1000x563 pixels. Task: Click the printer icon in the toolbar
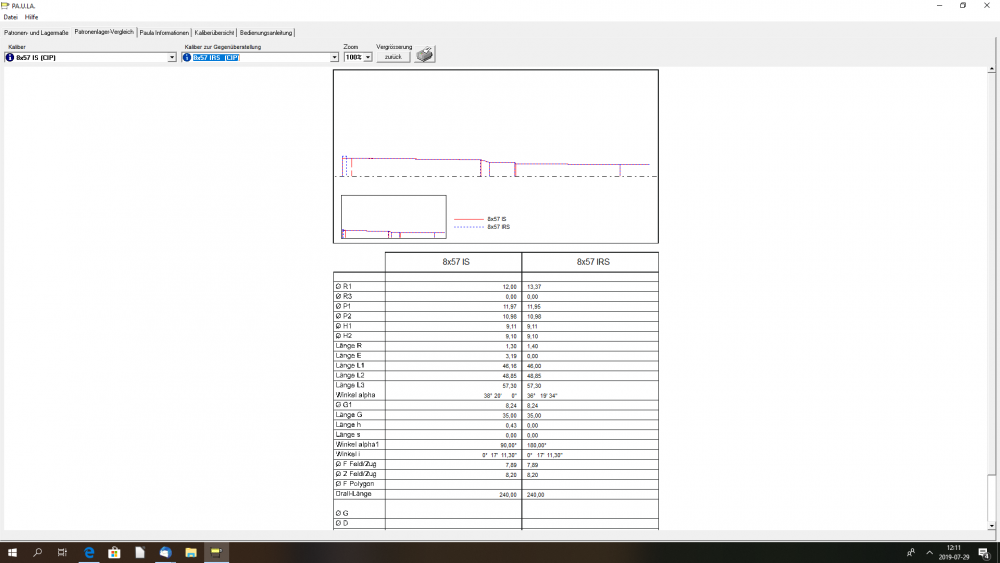pos(425,55)
